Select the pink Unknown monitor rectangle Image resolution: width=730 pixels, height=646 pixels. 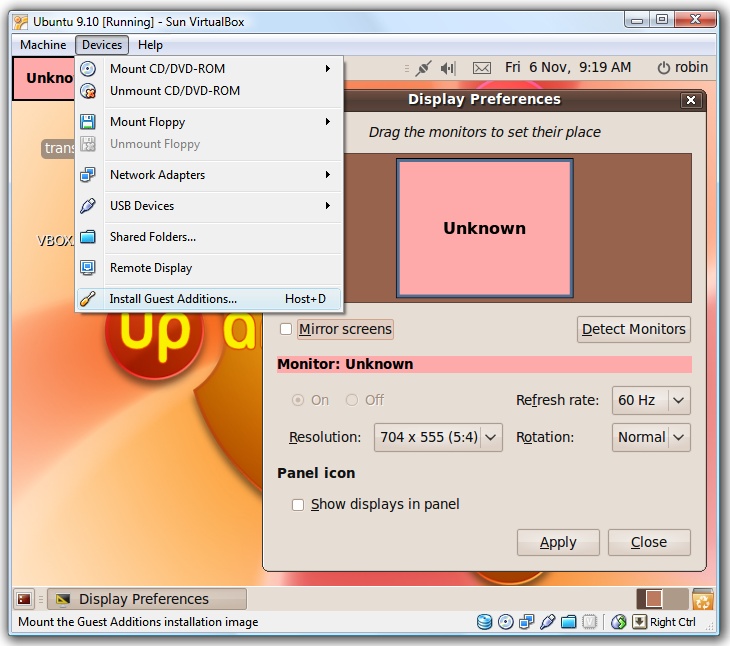point(485,228)
